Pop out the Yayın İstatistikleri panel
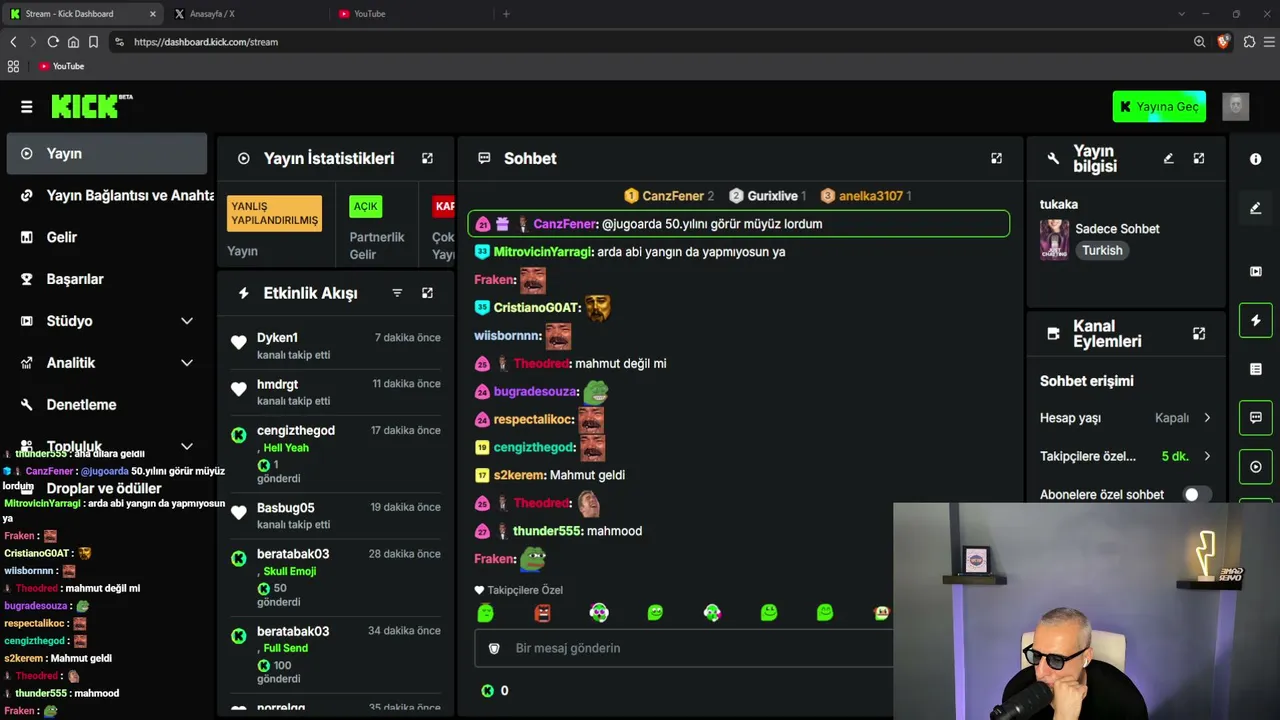This screenshot has width=1280, height=720. pos(427,158)
